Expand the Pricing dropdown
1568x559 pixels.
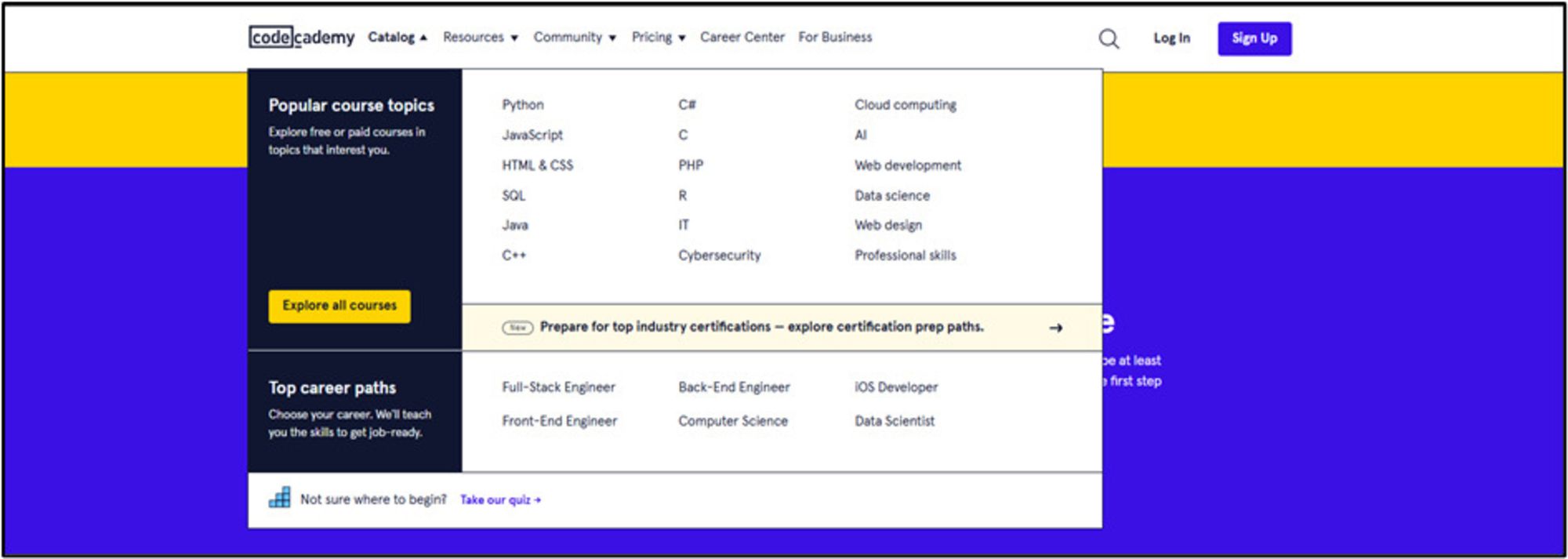pyautogui.click(x=658, y=37)
